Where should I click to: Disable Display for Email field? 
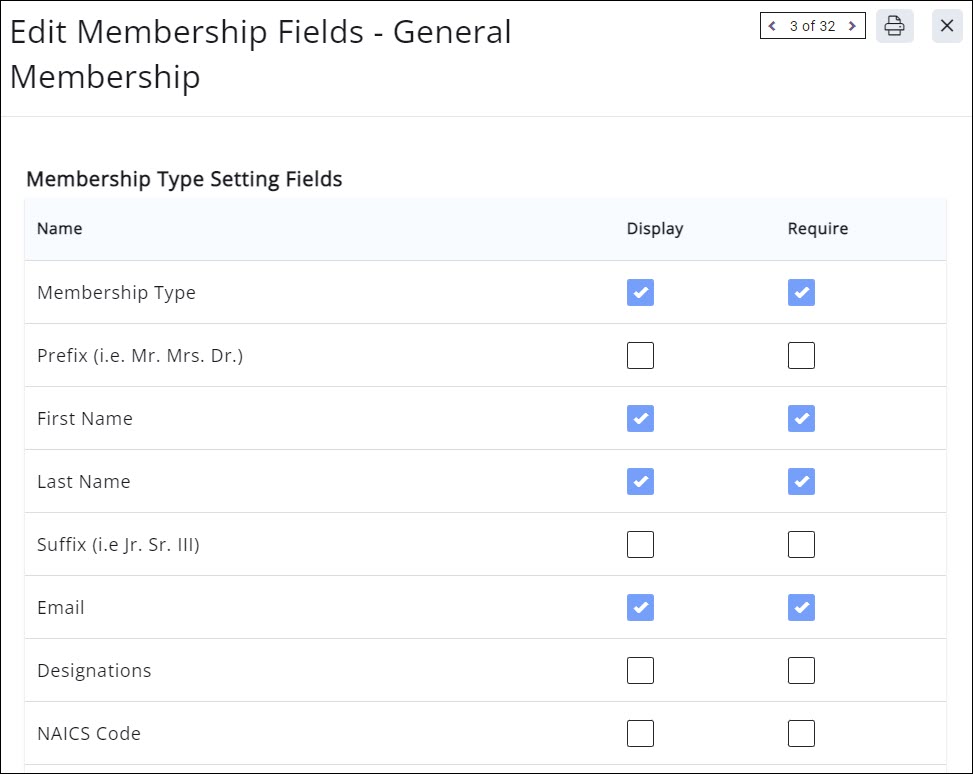(640, 608)
